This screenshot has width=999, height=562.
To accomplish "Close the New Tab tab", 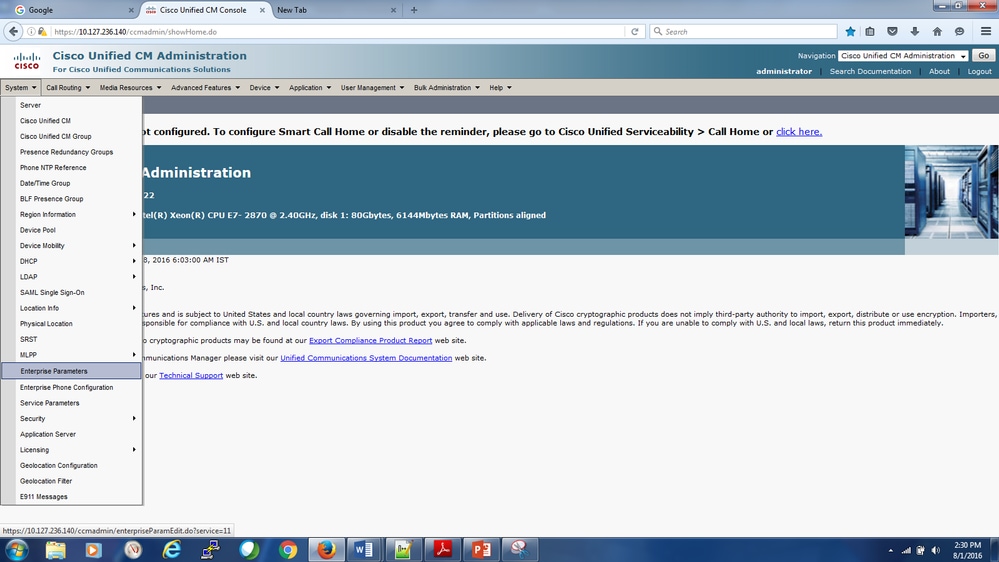I will [x=393, y=10].
